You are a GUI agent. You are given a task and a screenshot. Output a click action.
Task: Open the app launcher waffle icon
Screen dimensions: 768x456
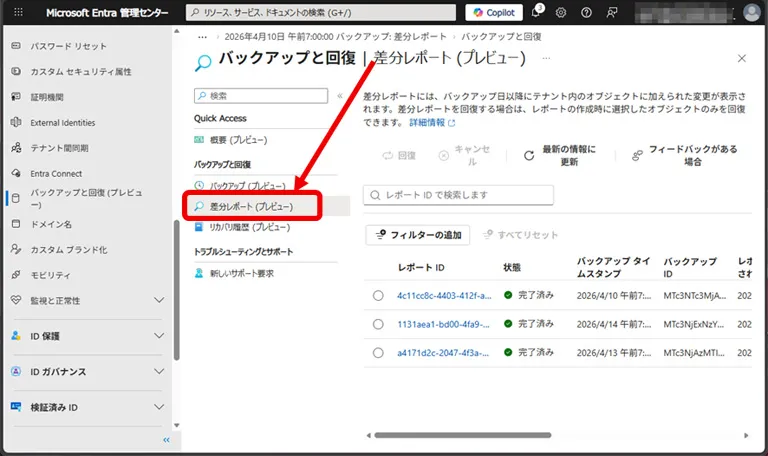point(18,12)
